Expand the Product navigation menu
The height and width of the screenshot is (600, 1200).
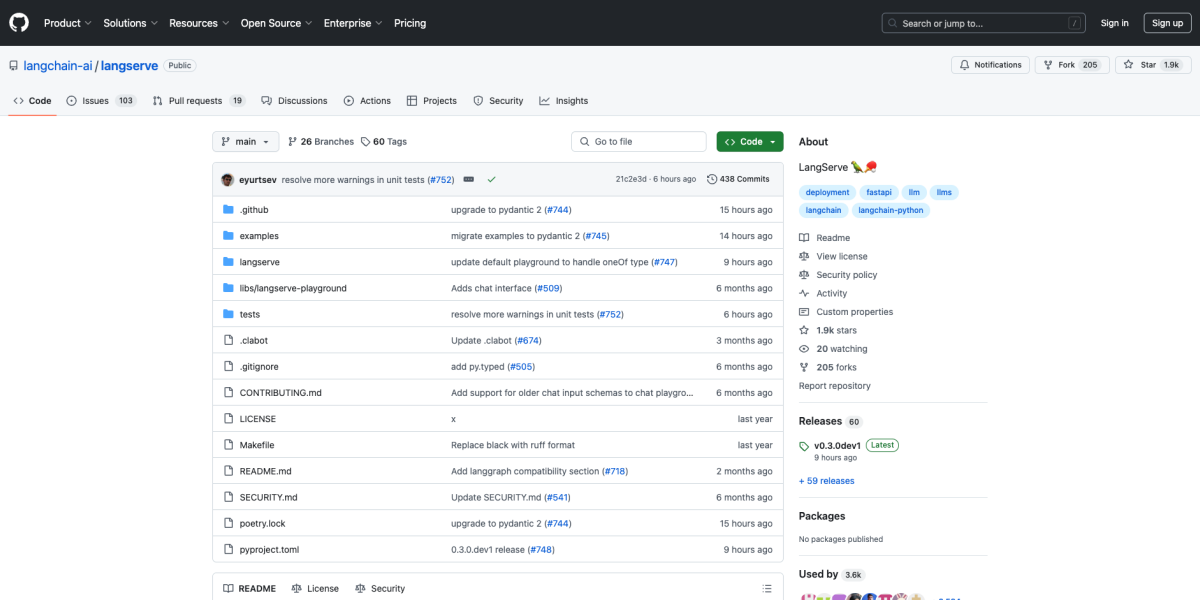click(67, 23)
